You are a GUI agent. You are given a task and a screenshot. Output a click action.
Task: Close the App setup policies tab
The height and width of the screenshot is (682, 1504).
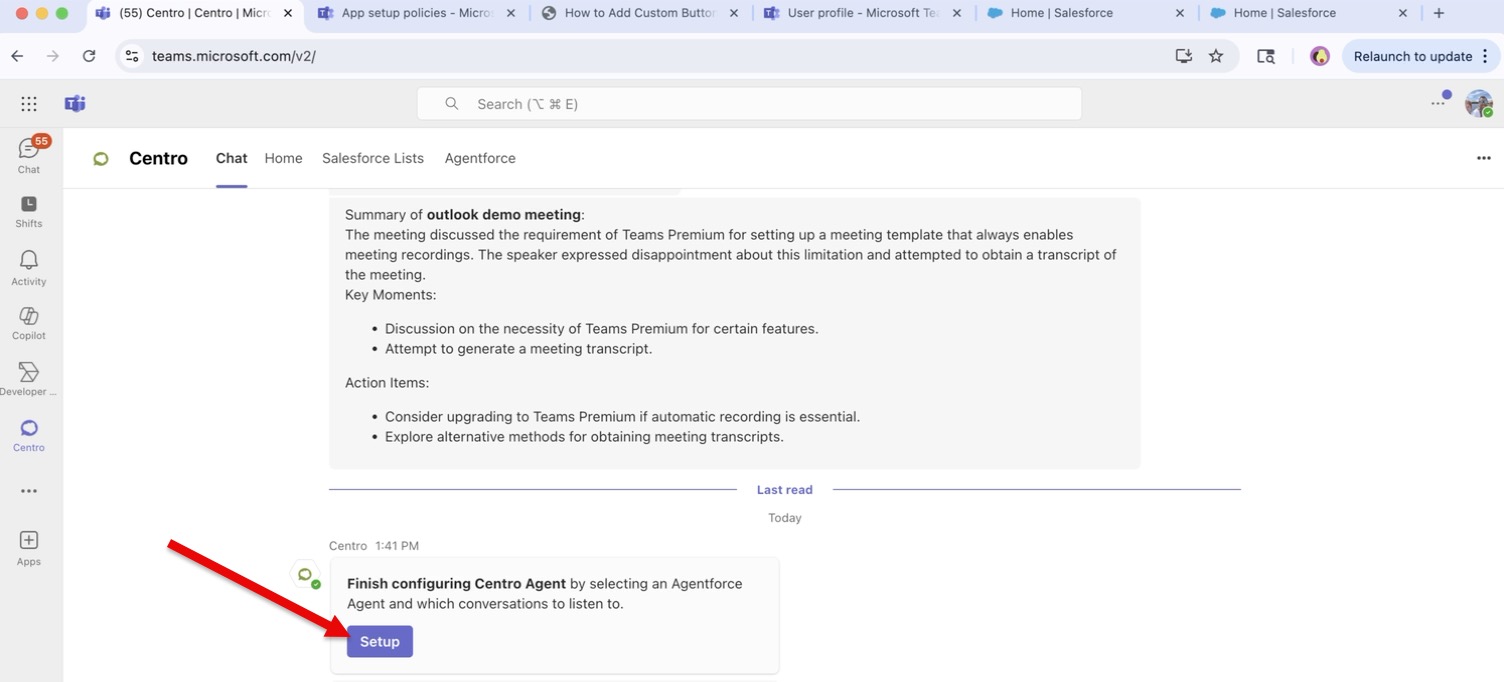(511, 13)
